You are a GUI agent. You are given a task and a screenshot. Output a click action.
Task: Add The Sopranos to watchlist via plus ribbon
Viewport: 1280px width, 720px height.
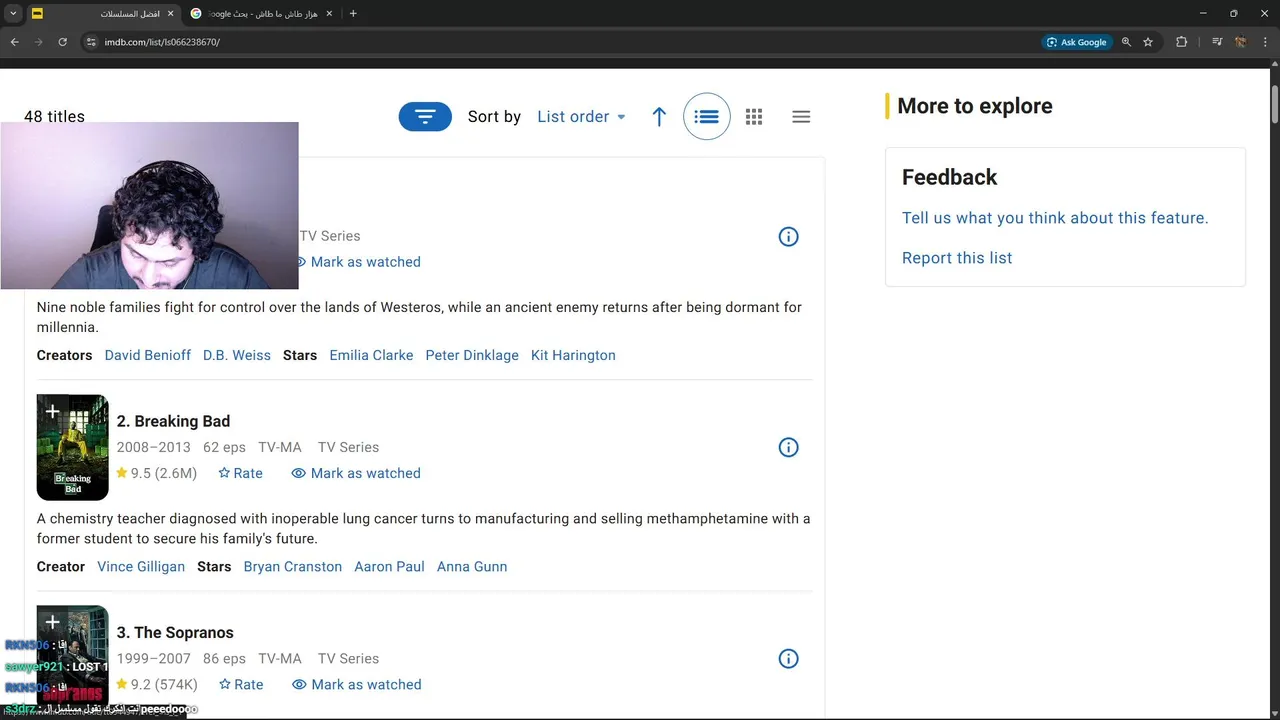tap(52, 622)
